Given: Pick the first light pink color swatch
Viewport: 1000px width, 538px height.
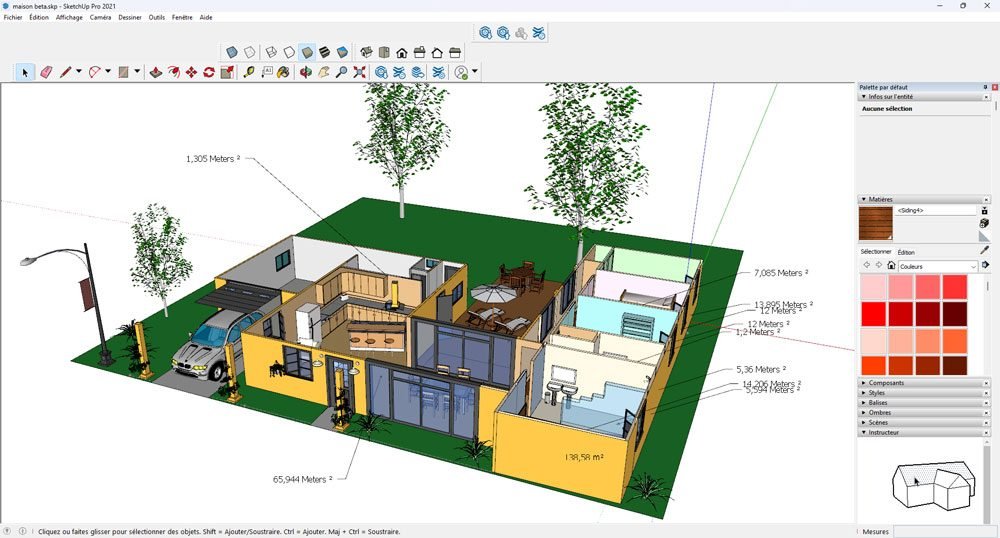Looking at the screenshot, I should click(x=874, y=287).
